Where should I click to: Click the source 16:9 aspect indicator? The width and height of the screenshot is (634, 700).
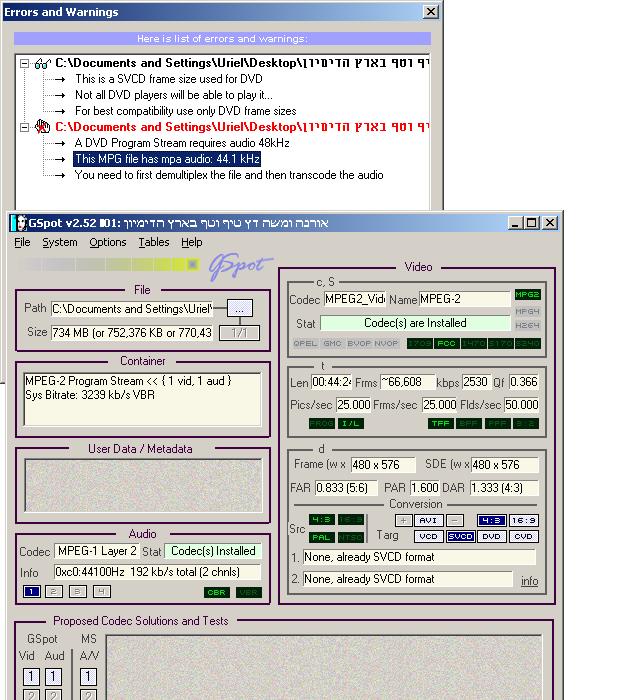point(350,520)
